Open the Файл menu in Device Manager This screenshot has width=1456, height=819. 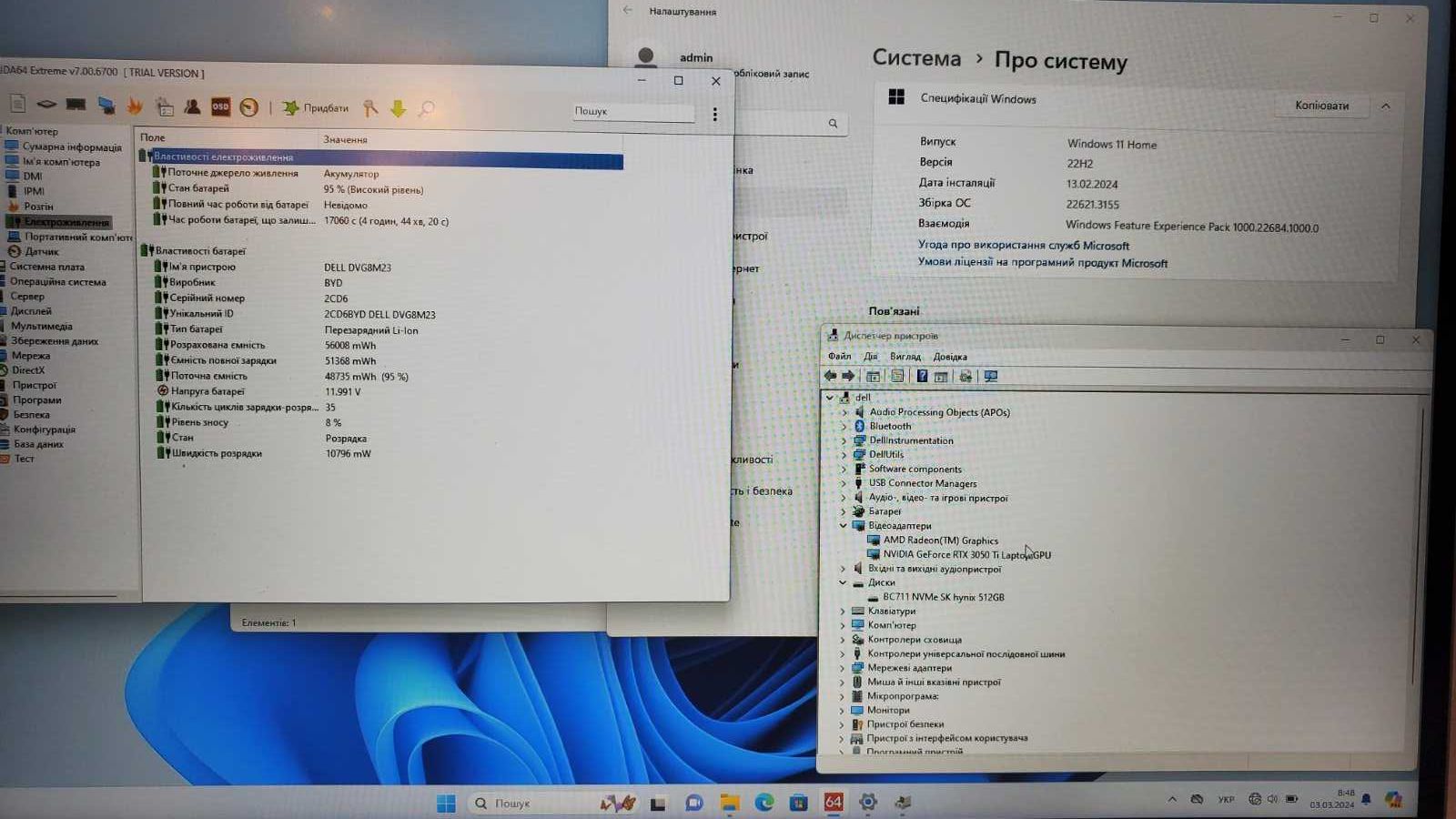[x=839, y=357]
